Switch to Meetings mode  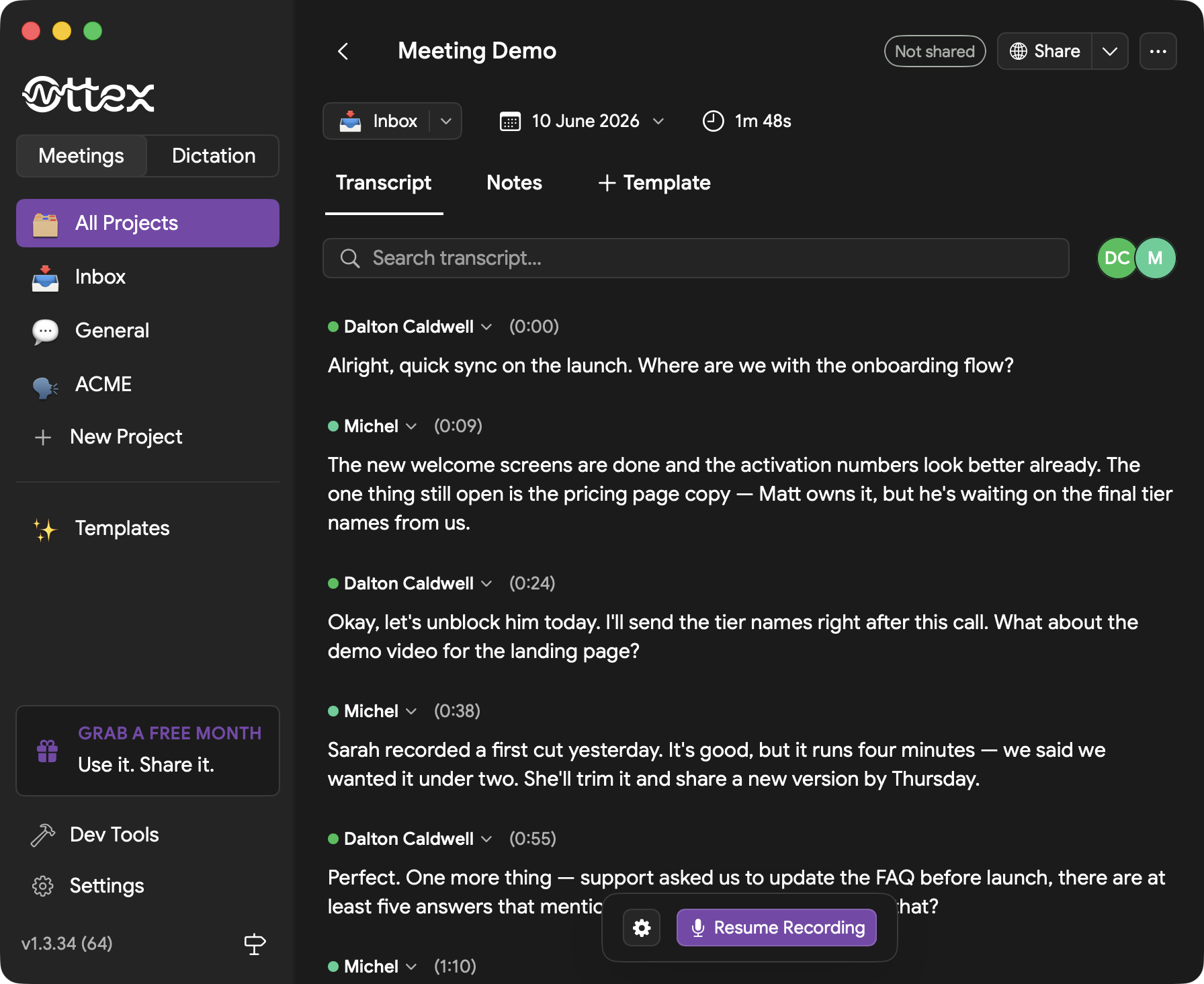81,156
